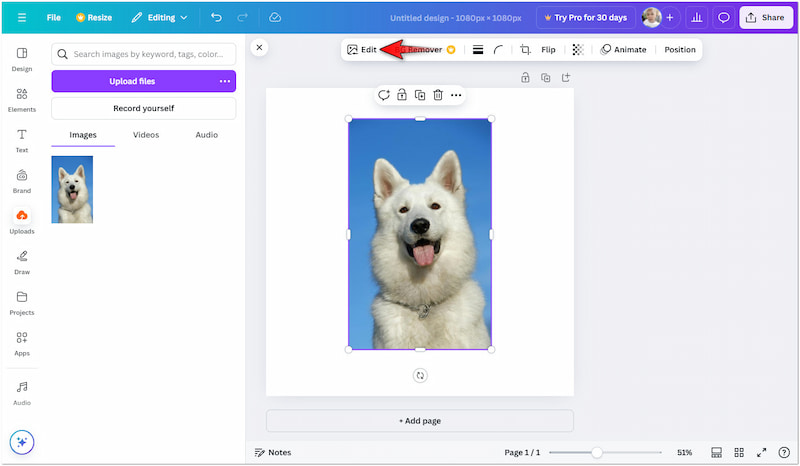Screen dimensions: 800x466
Task: Open the File menu
Action: [53, 17]
